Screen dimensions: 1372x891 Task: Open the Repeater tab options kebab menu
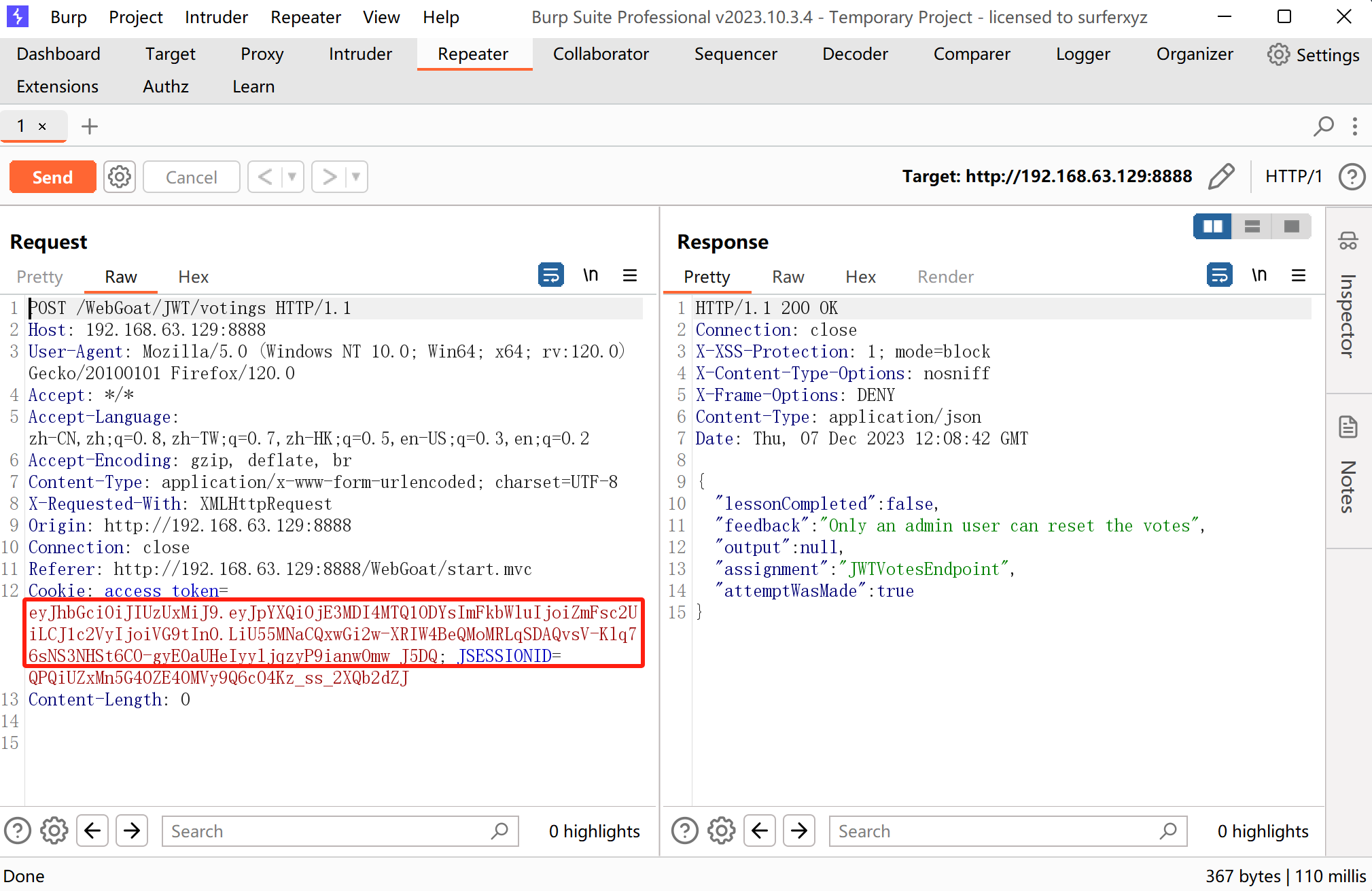click(x=1355, y=126)
